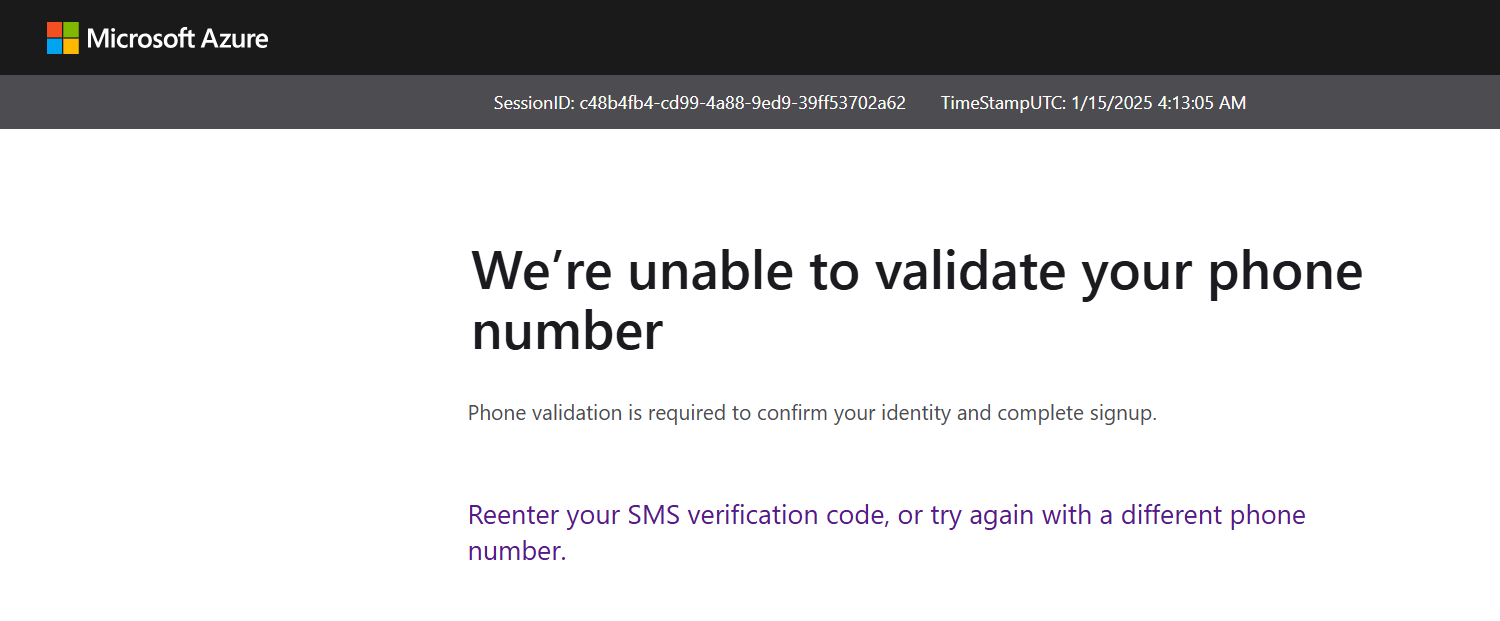Click the "Phone validation is required" paragraph
This screenshot has width=1500, height=621.
812,413
